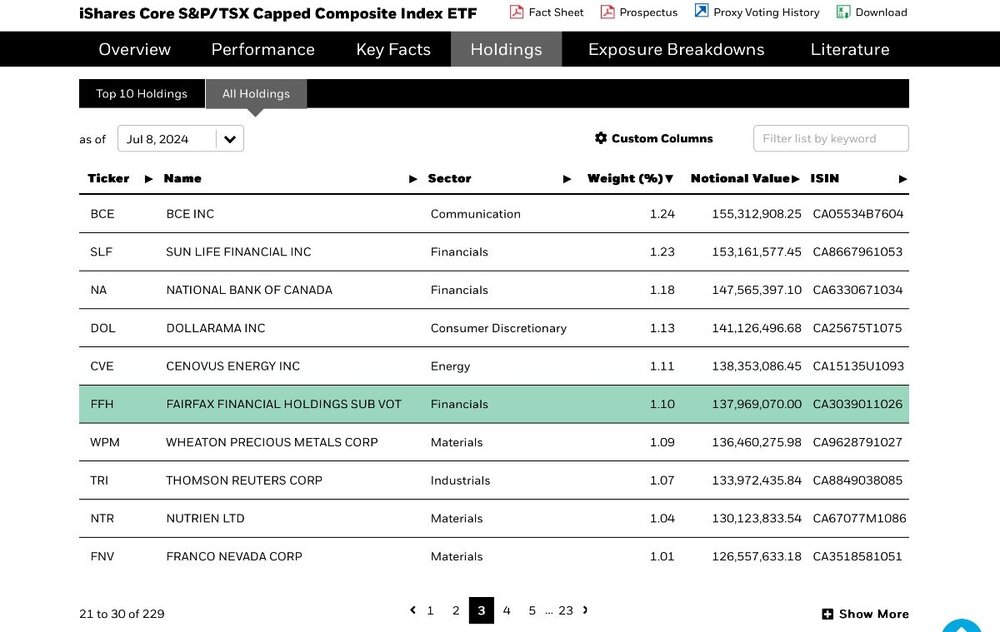Click the Prospectus link text

(x=649, y=12)
